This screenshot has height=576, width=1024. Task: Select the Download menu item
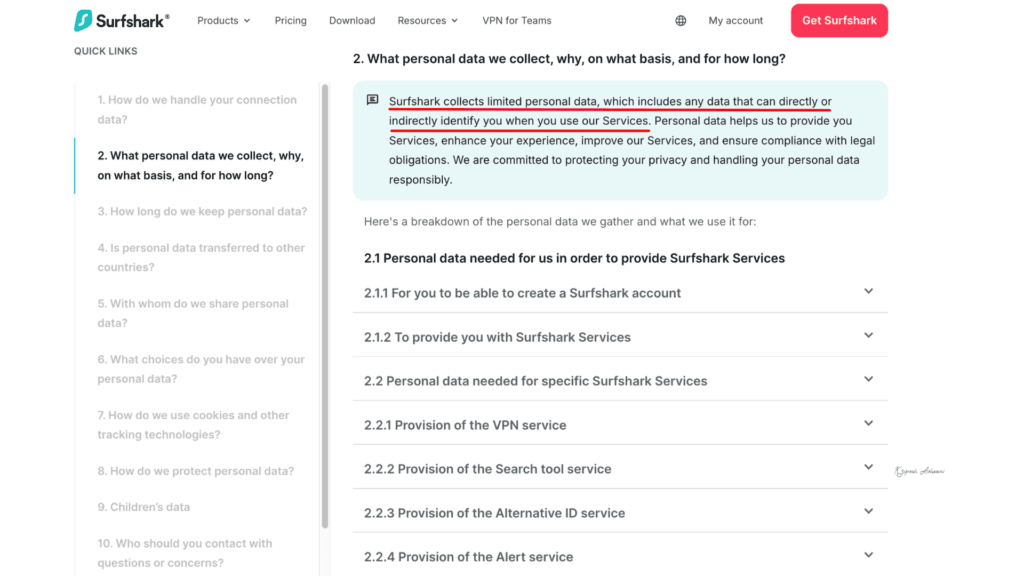(352, 19)
